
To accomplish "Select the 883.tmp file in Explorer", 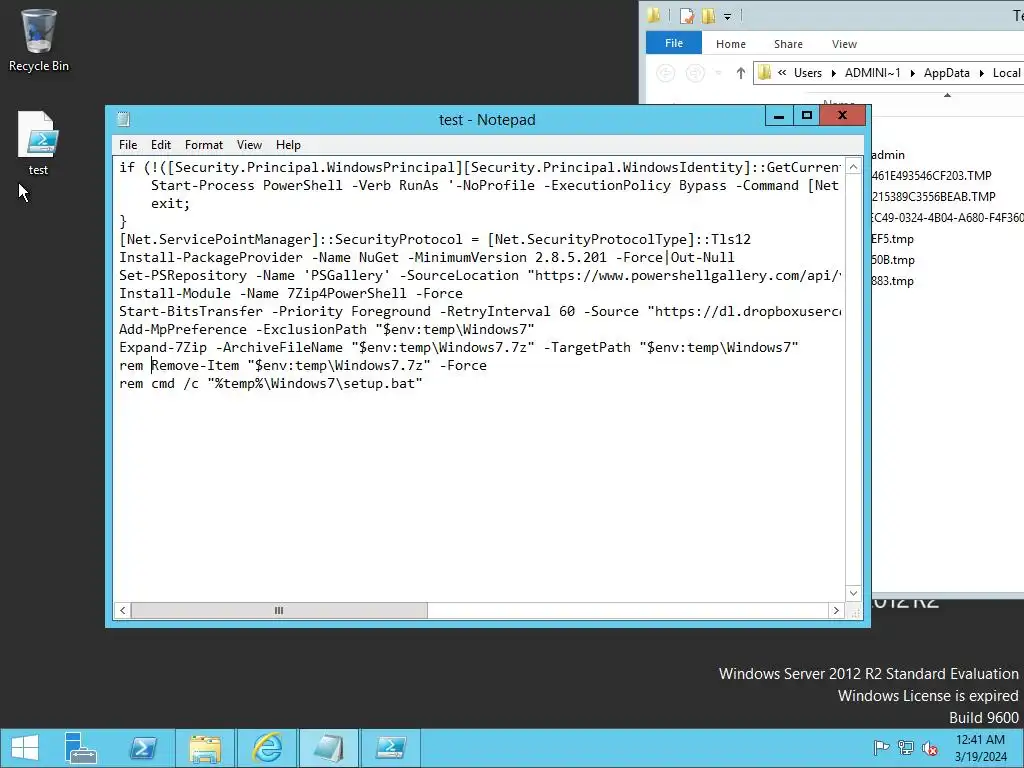I will [892, 281].
